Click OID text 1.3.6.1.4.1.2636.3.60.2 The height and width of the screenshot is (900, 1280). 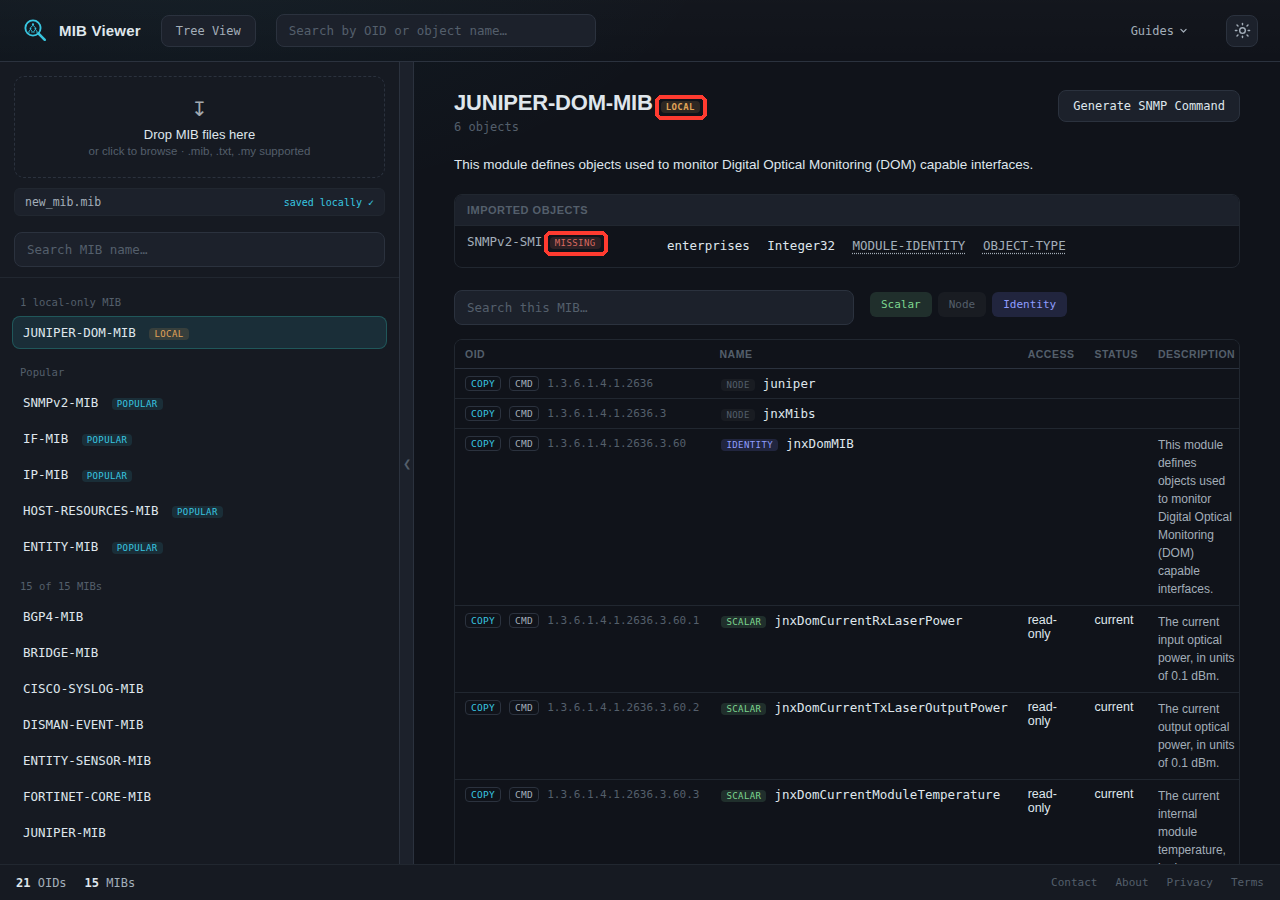623,708
